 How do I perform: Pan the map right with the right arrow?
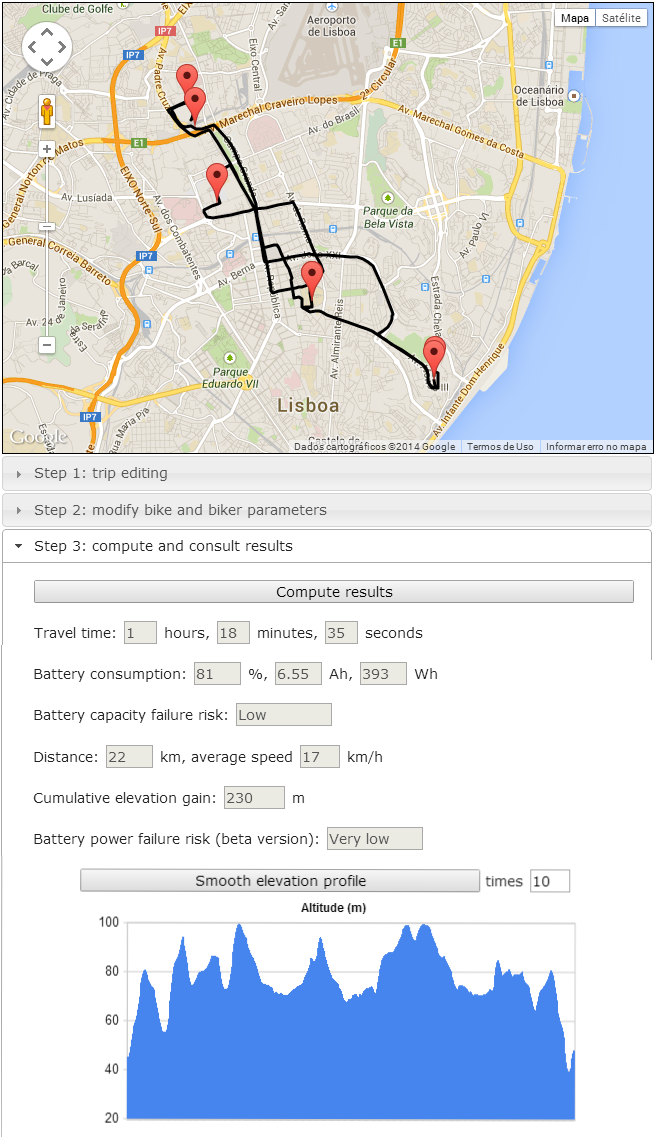click(62, 47)
